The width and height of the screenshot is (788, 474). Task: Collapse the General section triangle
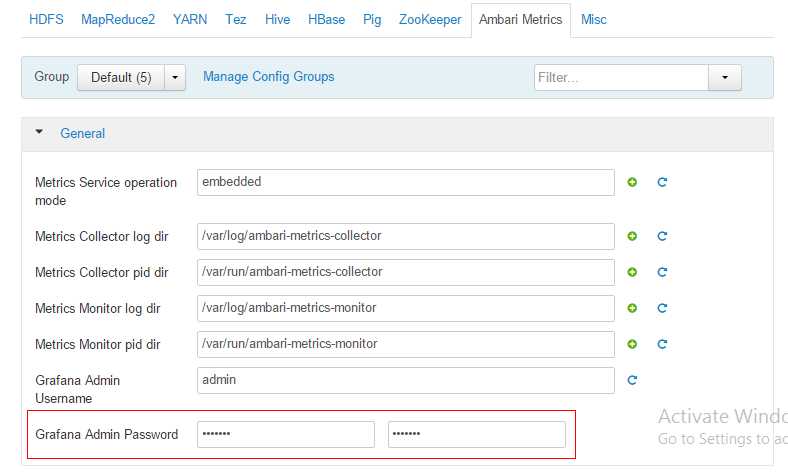pyautogui.click(x=39, y=132)
